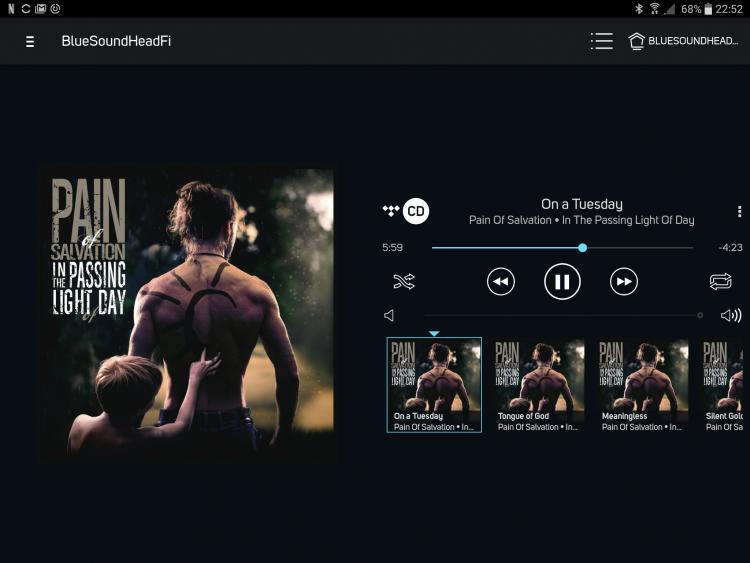The width and height of the screenshot is (750, 563).
Task: Toggle shuffle playback
Action: [x=404, y=281]
